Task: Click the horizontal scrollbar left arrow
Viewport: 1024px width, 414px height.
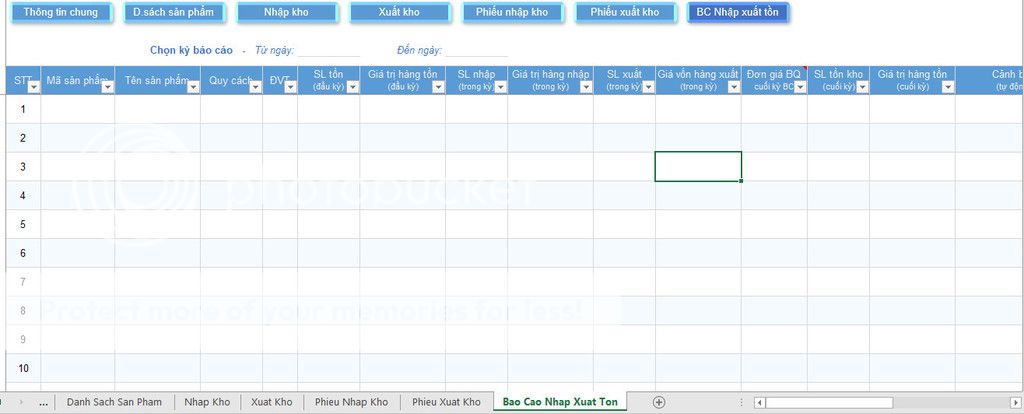Action: pos(760,403)
